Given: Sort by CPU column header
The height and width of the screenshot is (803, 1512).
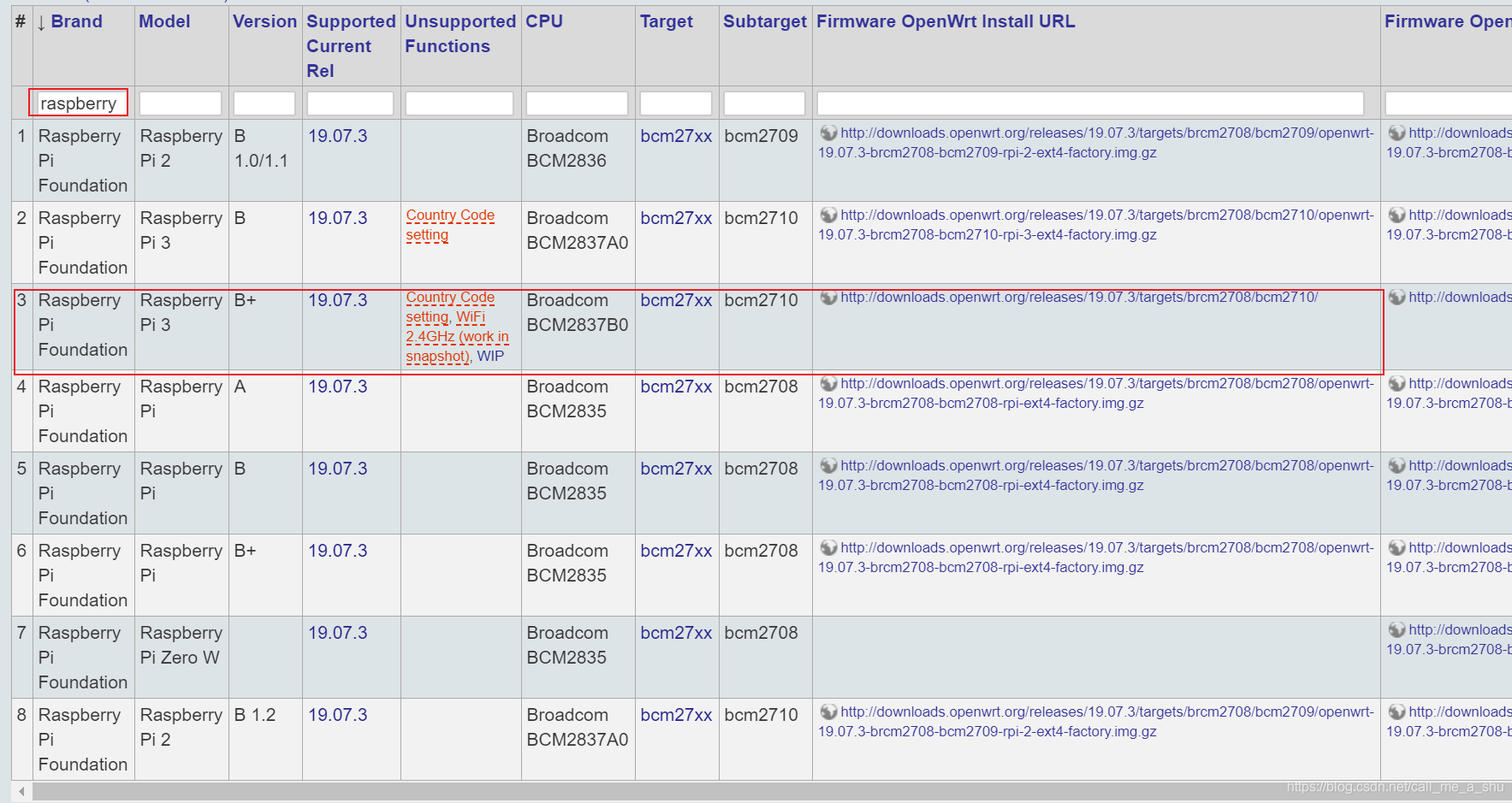Looking at the screenshot, I should tap(544, 21).
